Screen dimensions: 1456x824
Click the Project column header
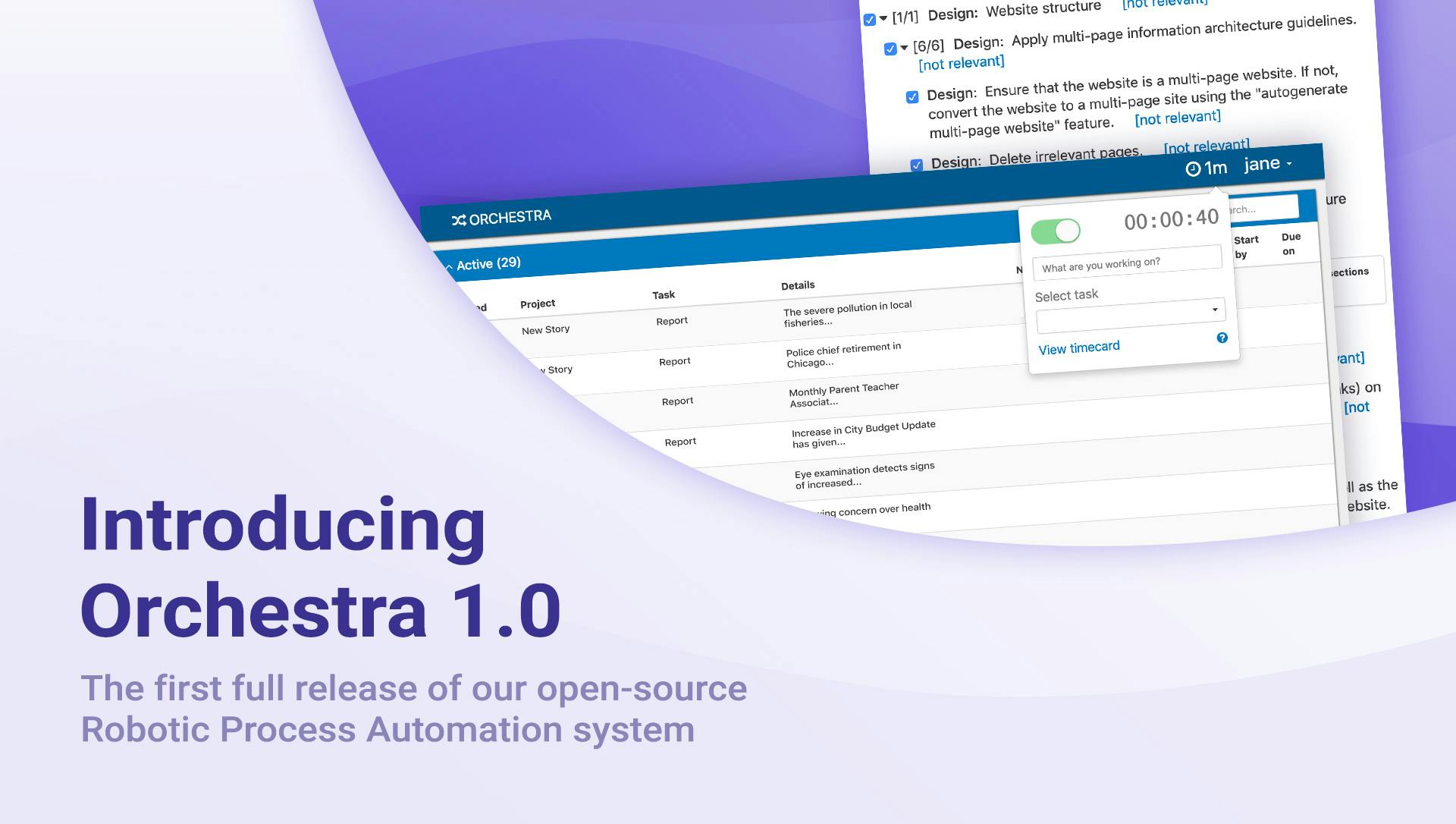pyautogui.click(x=538, y=303)
